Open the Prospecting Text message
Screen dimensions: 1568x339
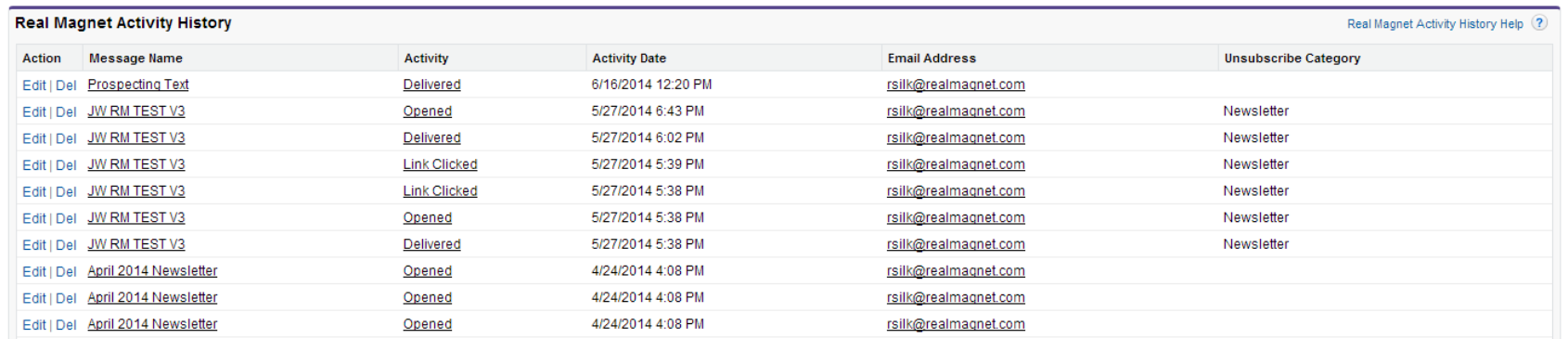138,85
